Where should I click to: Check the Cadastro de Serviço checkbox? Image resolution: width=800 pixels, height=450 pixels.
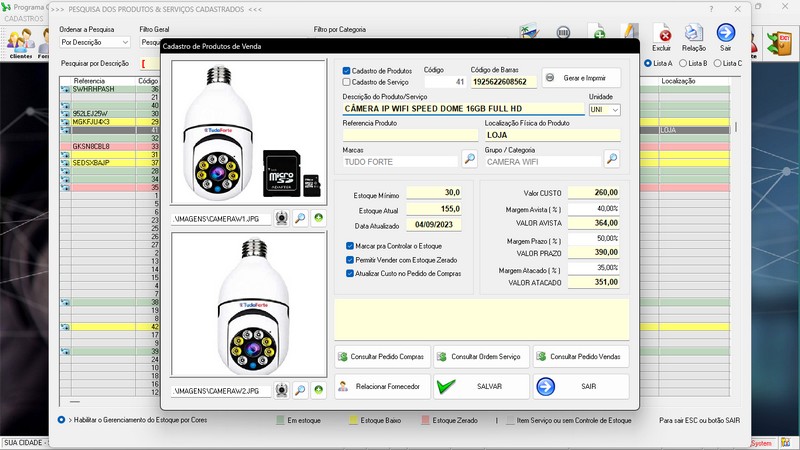(x=347, y=82)
